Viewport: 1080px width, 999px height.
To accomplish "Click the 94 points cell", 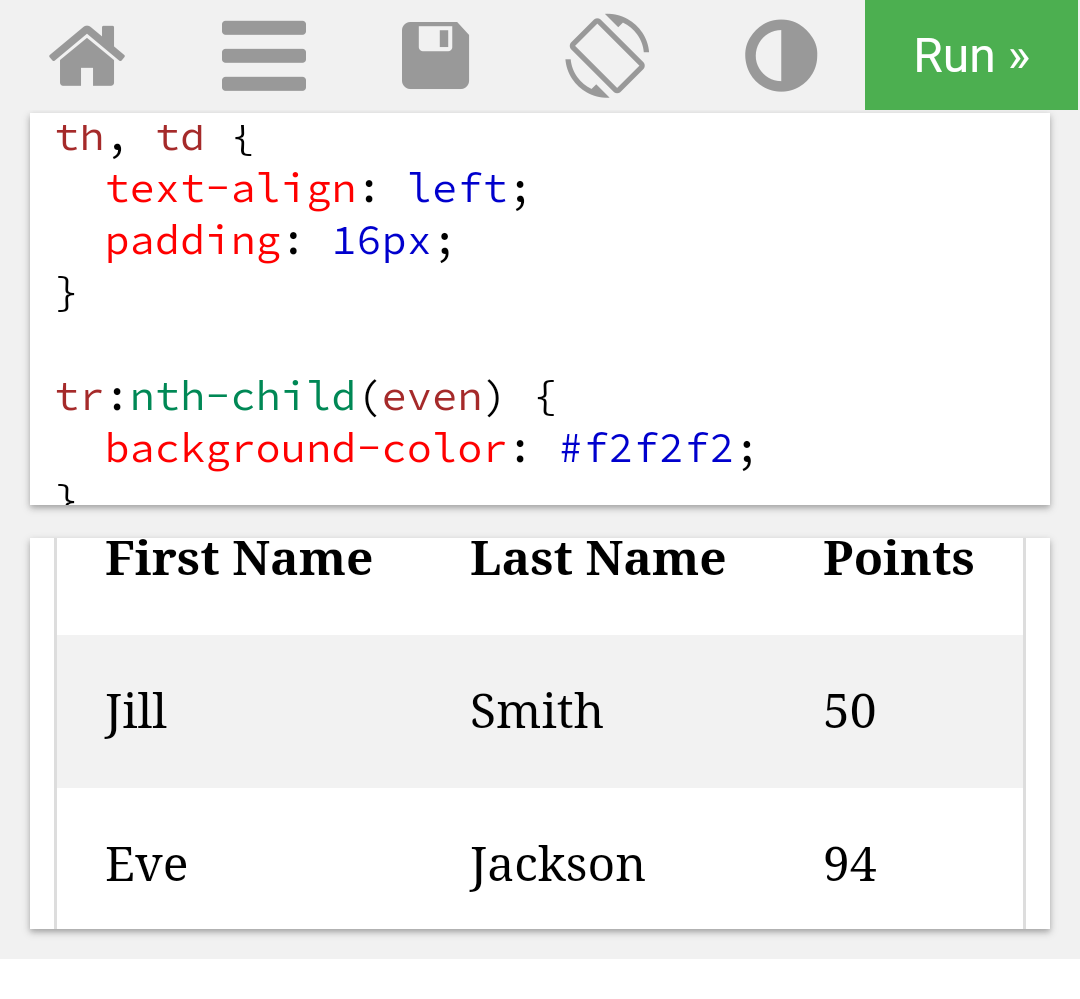I will click(850, 864).
